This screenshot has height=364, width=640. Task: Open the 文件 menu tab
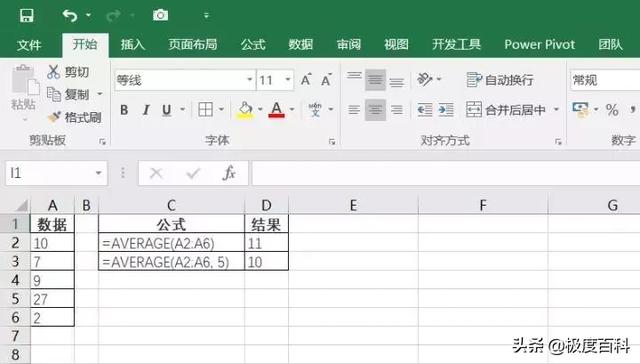[x=29, y=44]
